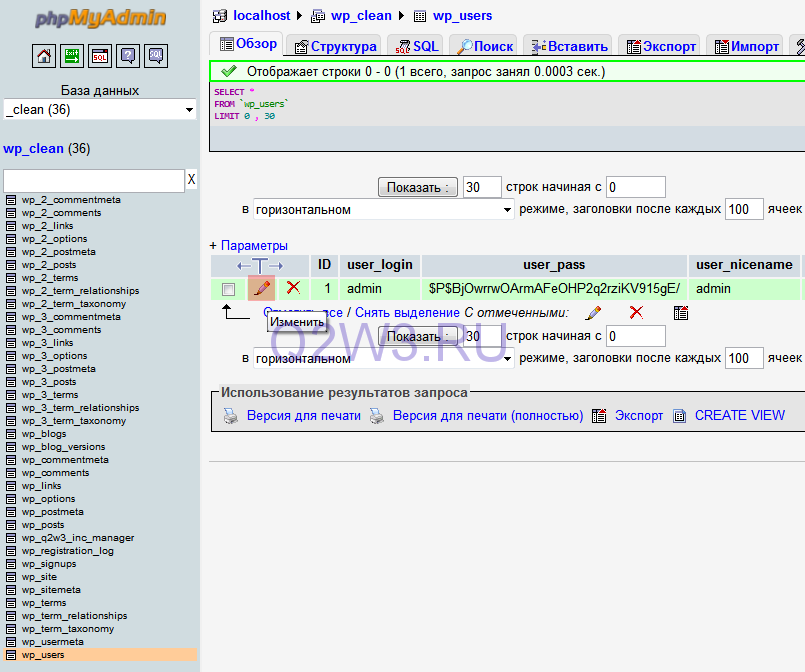The image size is (805, 672).
Task: Open the Поиск tab
Action: tap(485, 46)
